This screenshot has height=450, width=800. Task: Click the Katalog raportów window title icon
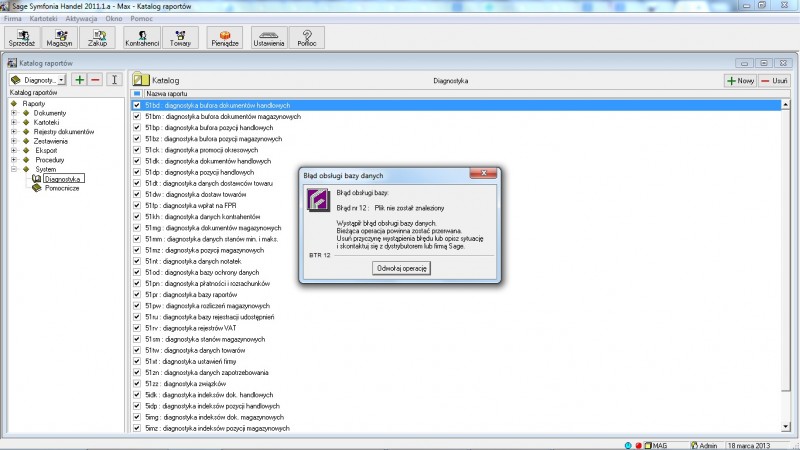[12, 63]
